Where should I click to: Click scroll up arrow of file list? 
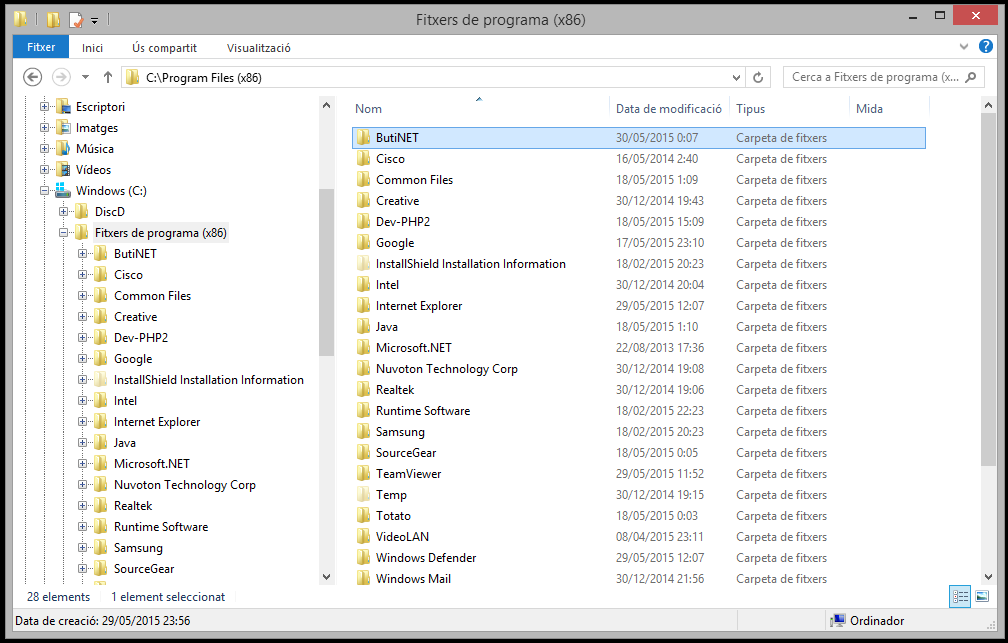[989, 105]
